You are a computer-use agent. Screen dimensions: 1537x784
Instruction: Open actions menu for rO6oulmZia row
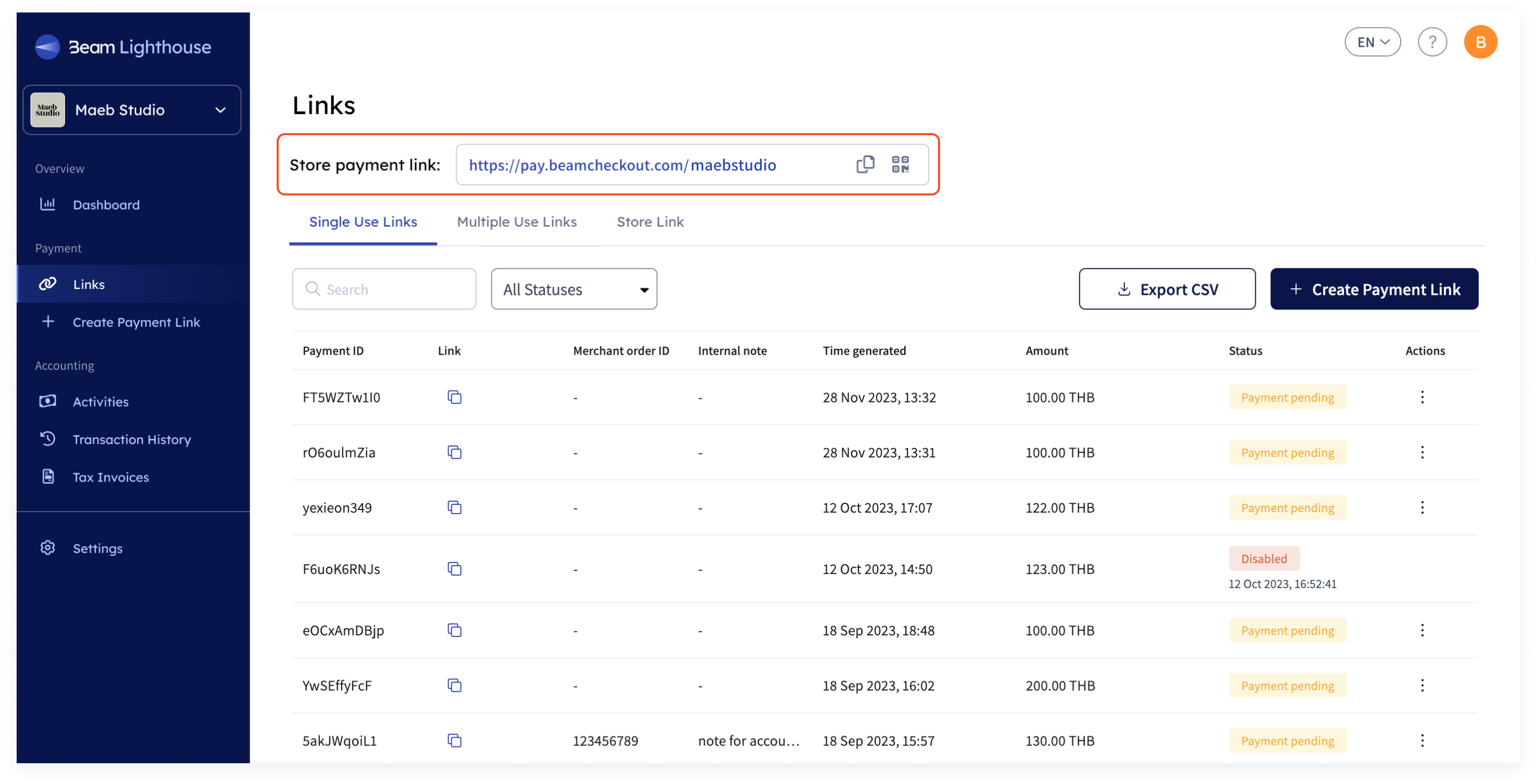(x=1422, y=453)
